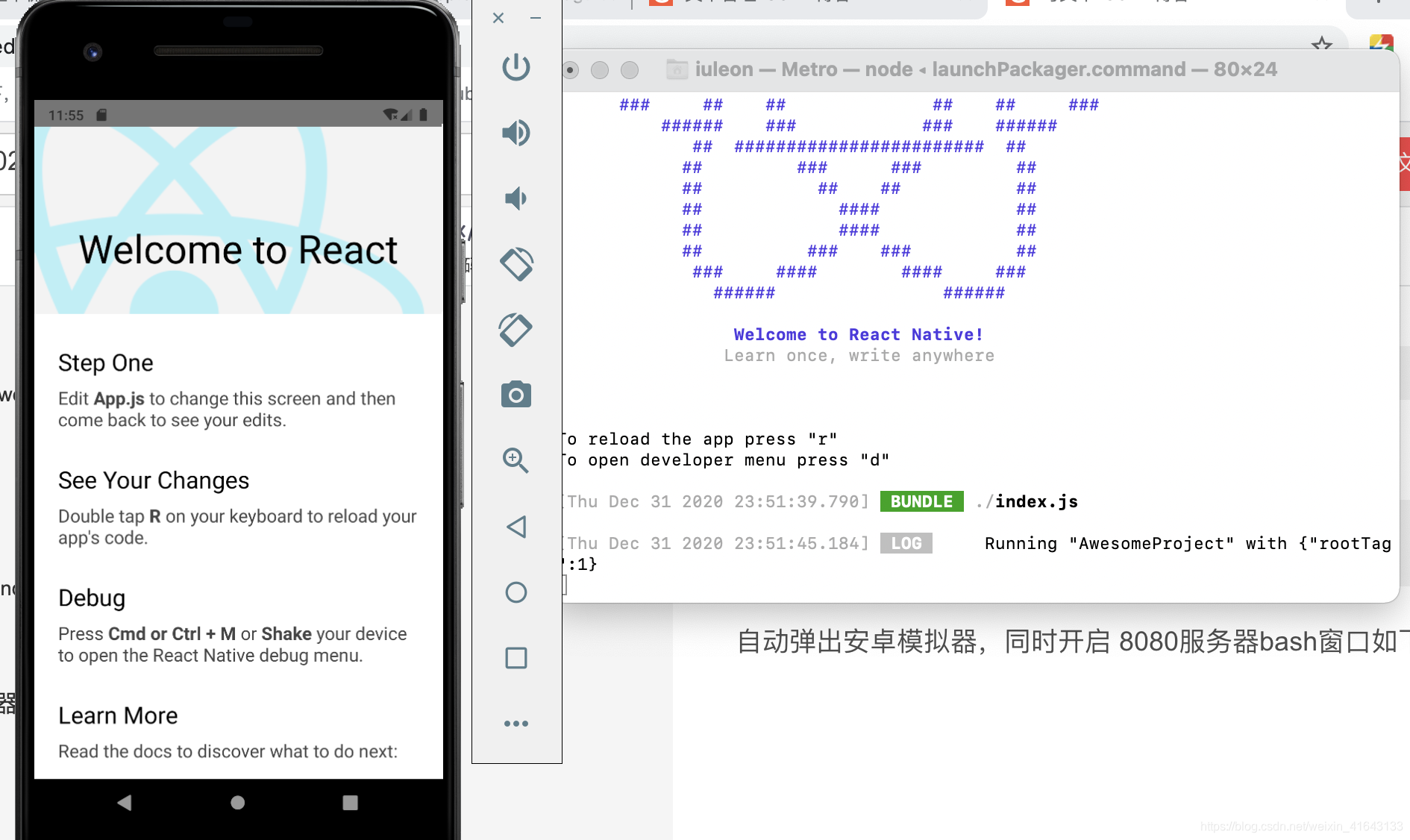This screenshot has height=840, width=1410.
Task: Rotate emulator right with second rotate icon
Action: click(516, 330)
